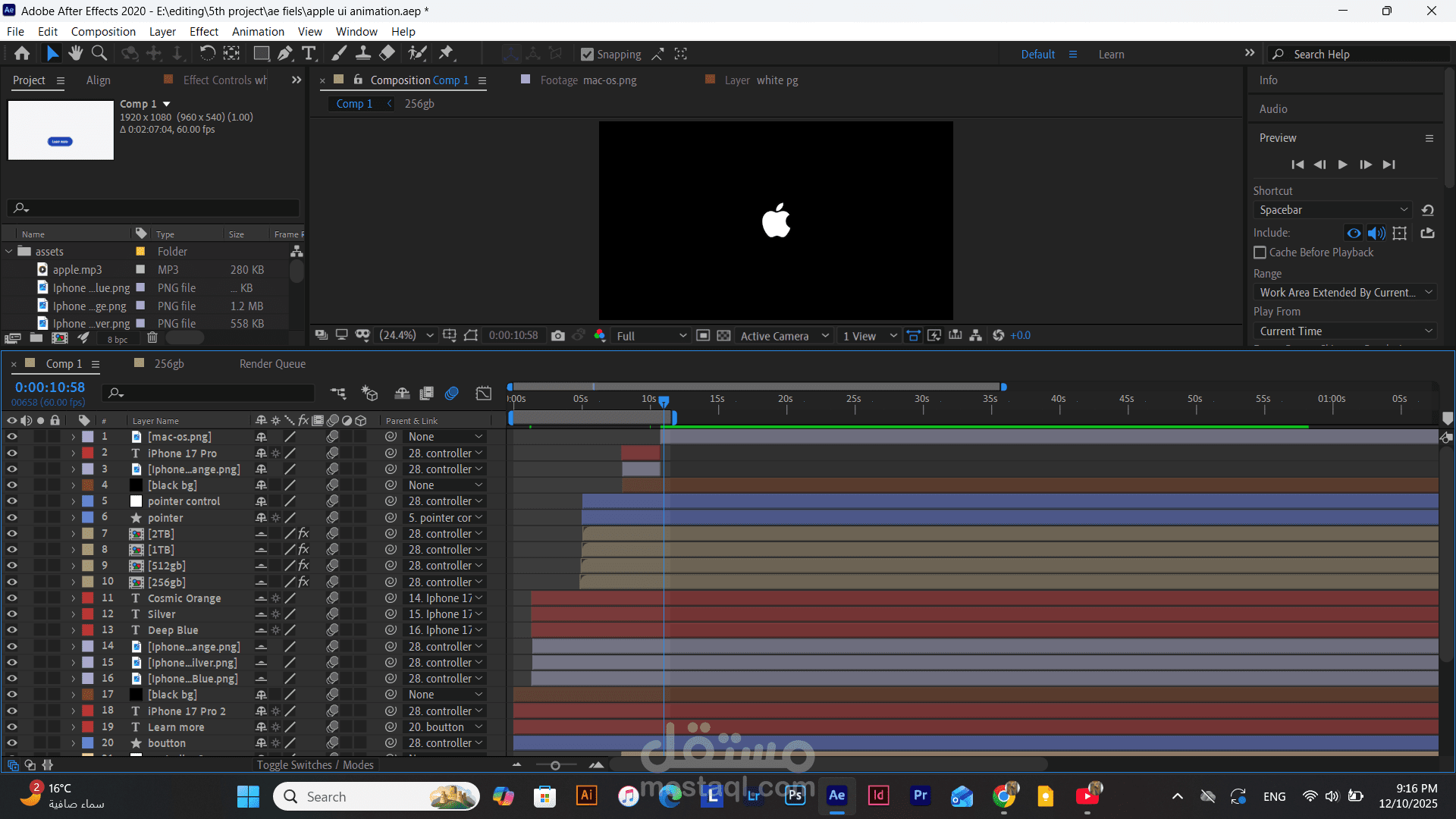Delete selected project item with trash icon
The height and width of the screenshot is (819, 1456).
(x=152, y=338)
